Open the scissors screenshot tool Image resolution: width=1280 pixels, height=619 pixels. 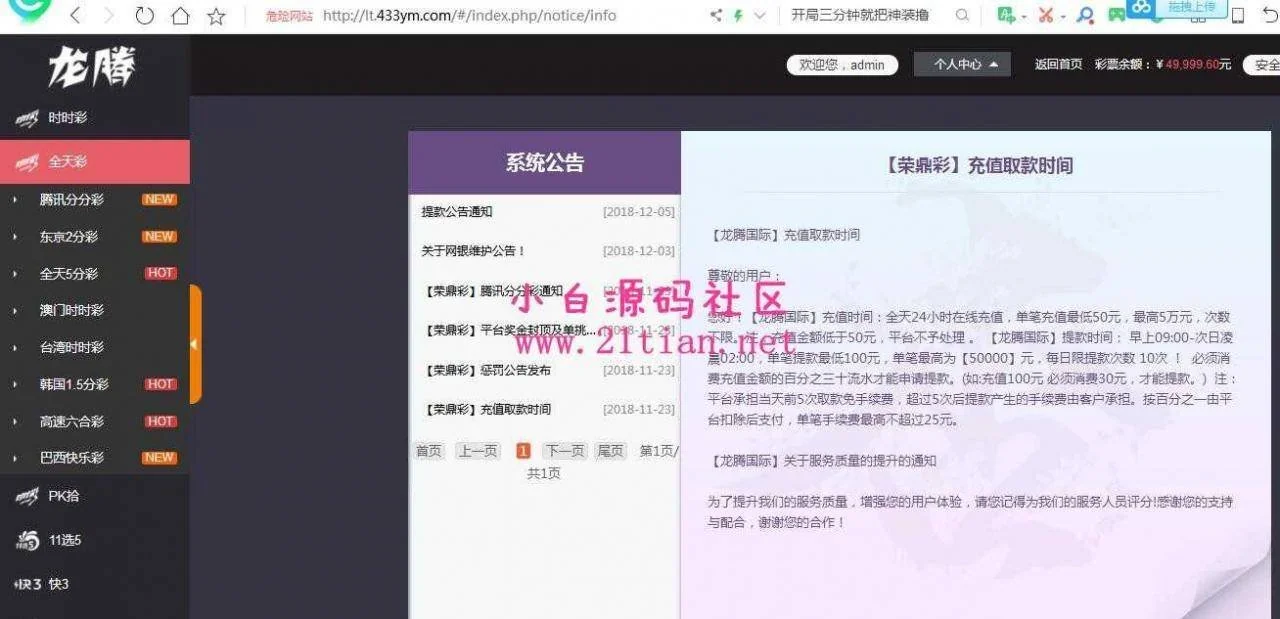tap(1046, 16)
